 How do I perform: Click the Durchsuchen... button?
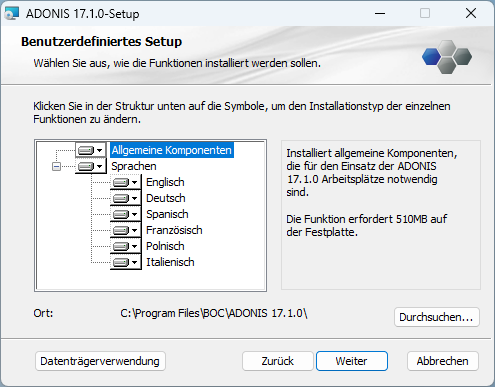437,317
